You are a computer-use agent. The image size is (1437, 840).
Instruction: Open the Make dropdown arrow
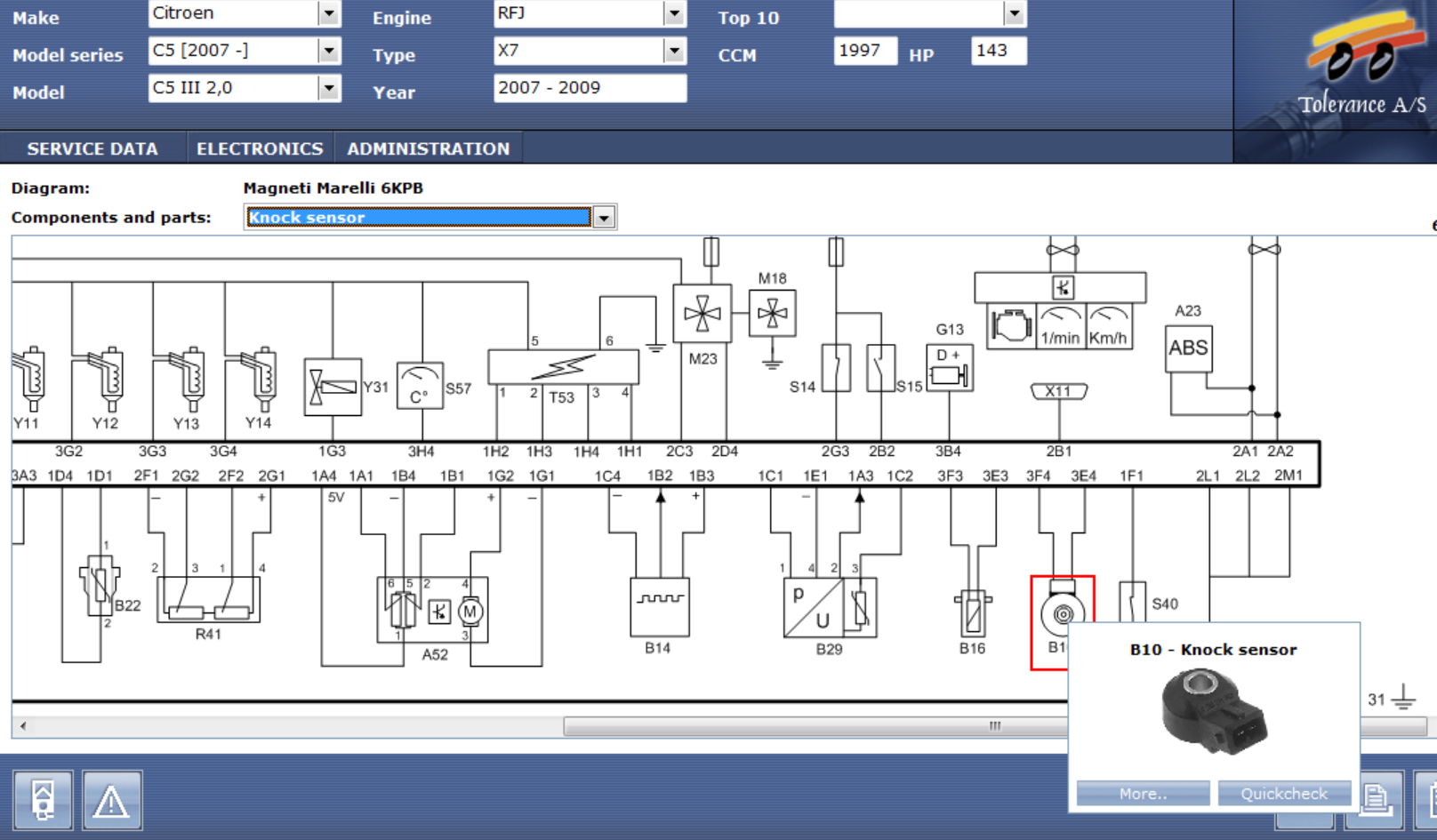[329, 13]
